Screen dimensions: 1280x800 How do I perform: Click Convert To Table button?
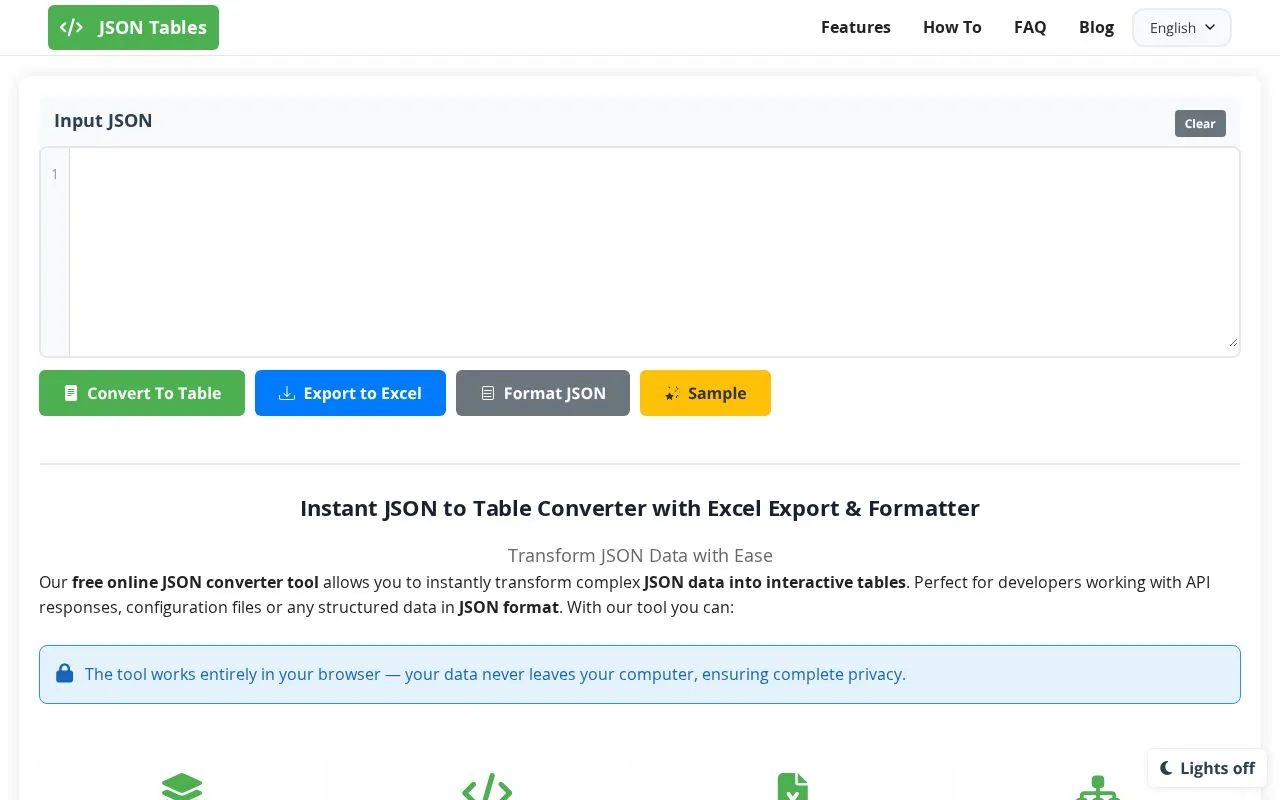click(142, 393)
